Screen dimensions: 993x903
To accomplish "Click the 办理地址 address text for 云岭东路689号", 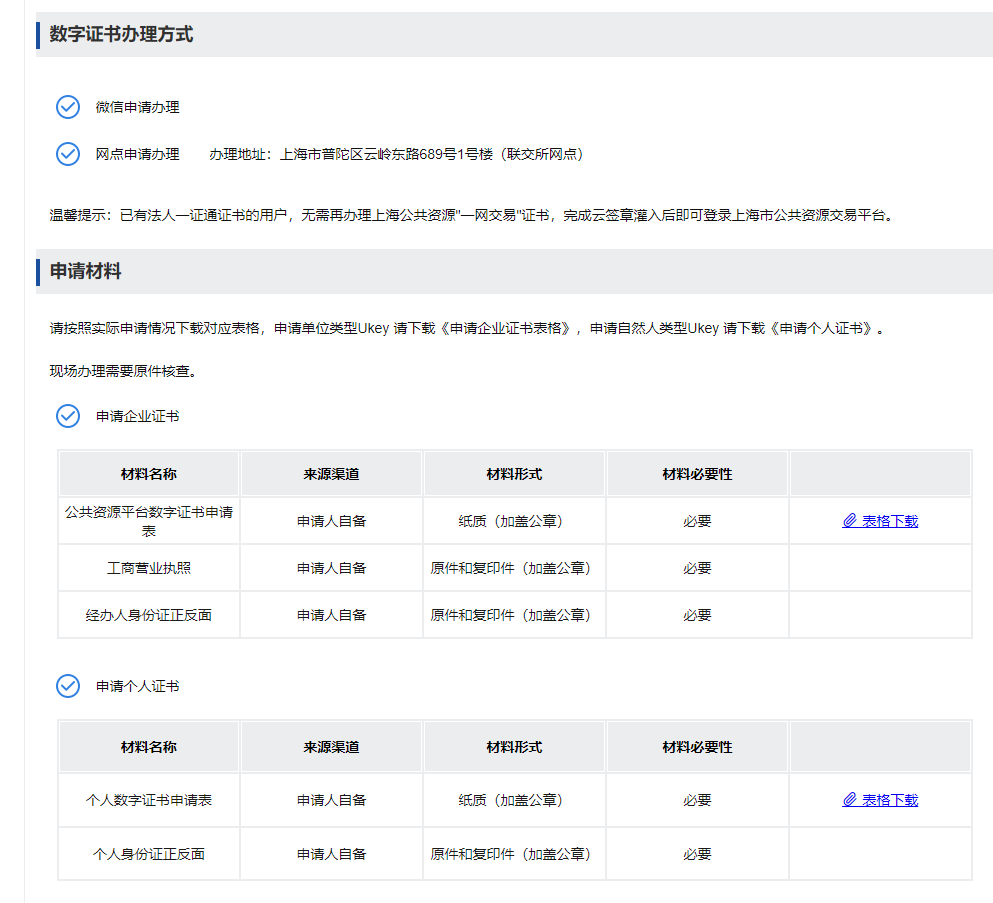I will [x=396, y=154].
